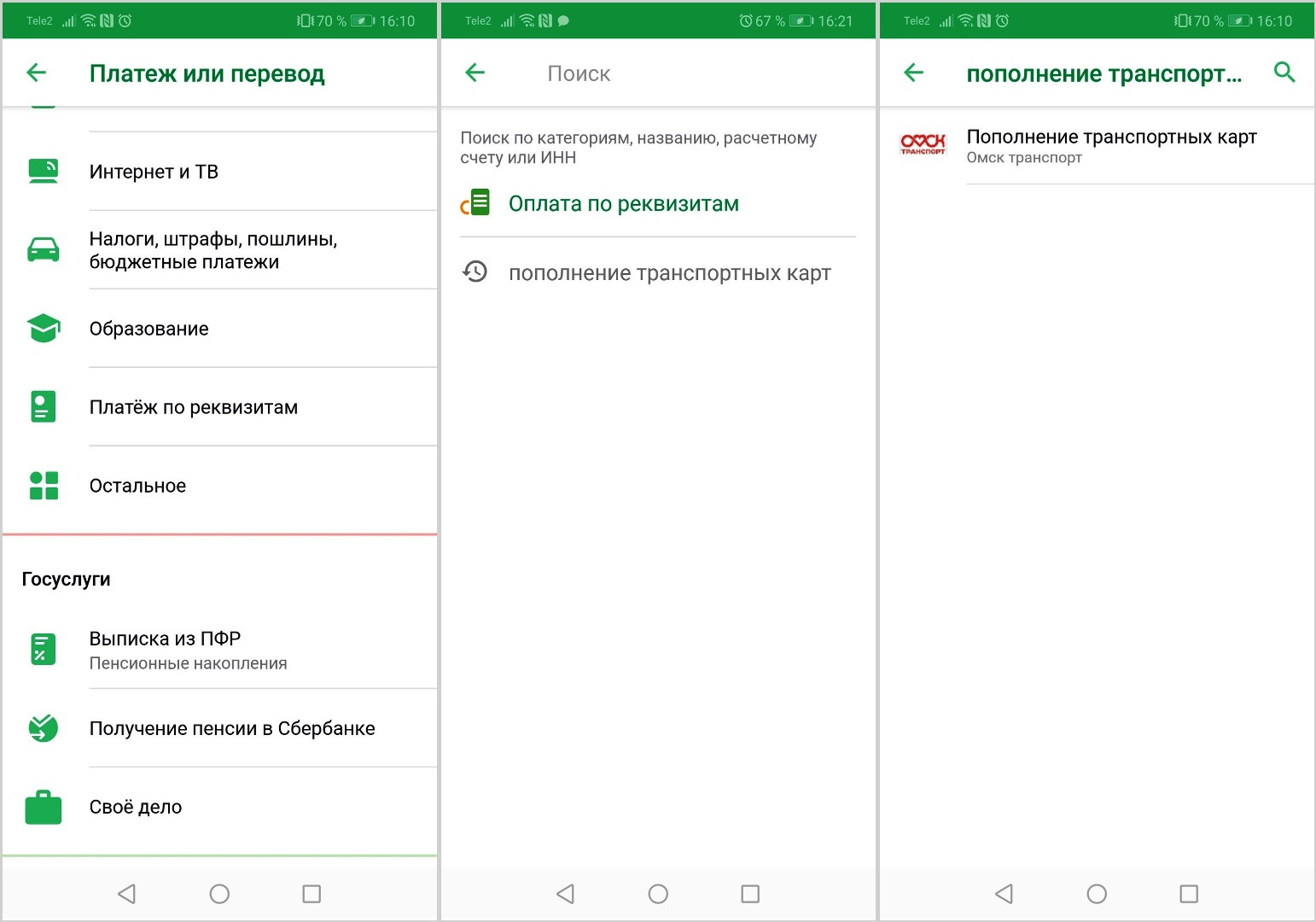1316x922 pixels.
Task: Open Интернет и ТВ category
Action: click(219, 172)
